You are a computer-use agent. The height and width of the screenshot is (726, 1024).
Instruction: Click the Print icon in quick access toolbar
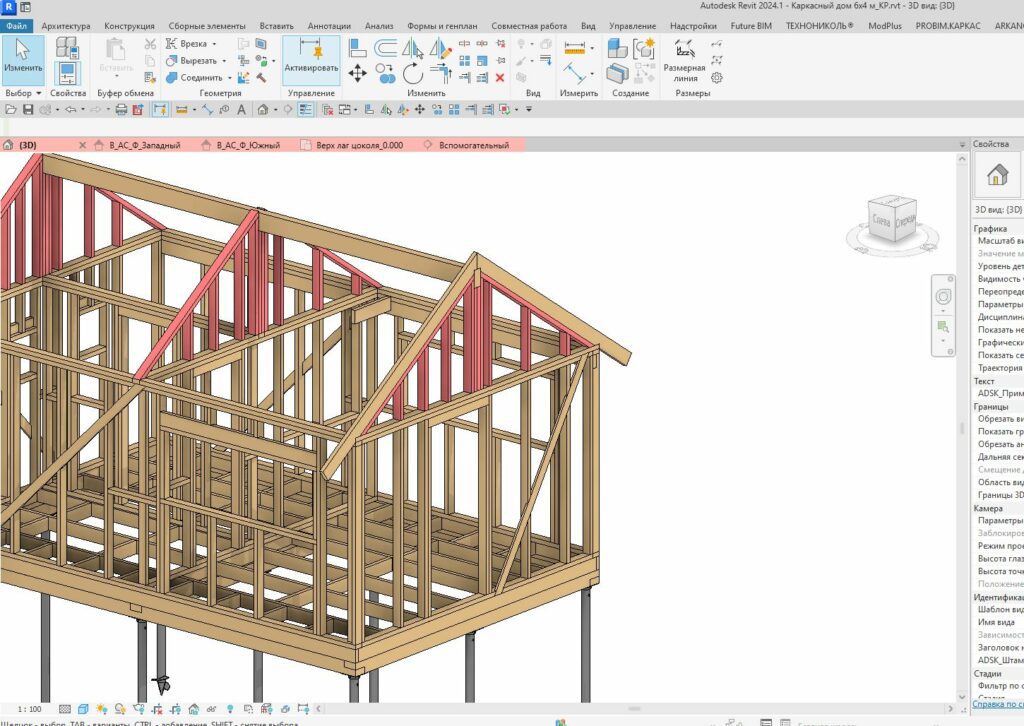[122, 109]
